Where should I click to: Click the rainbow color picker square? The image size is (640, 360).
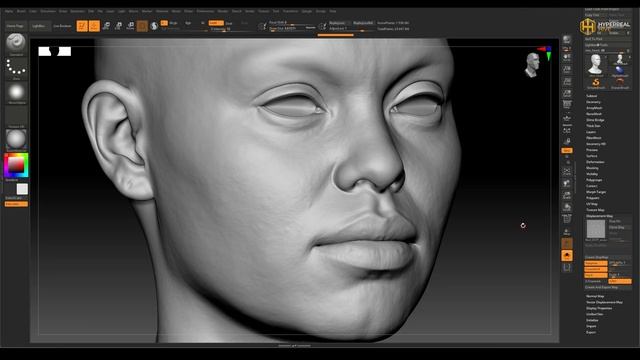16,165
